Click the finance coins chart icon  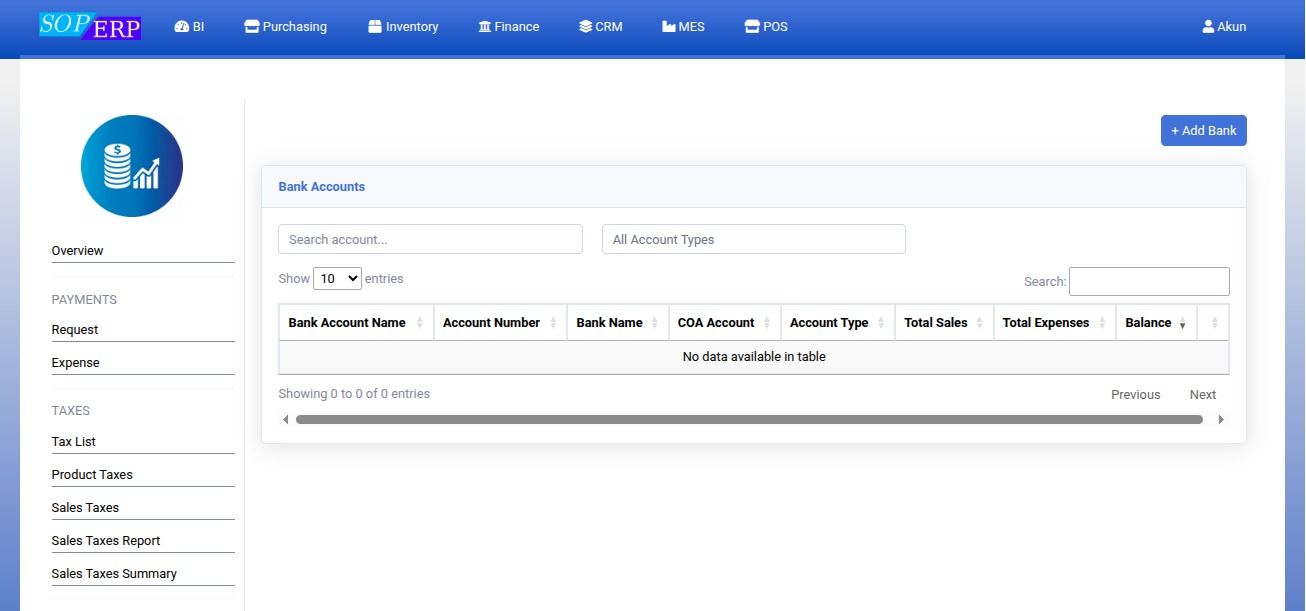(132, 166)
